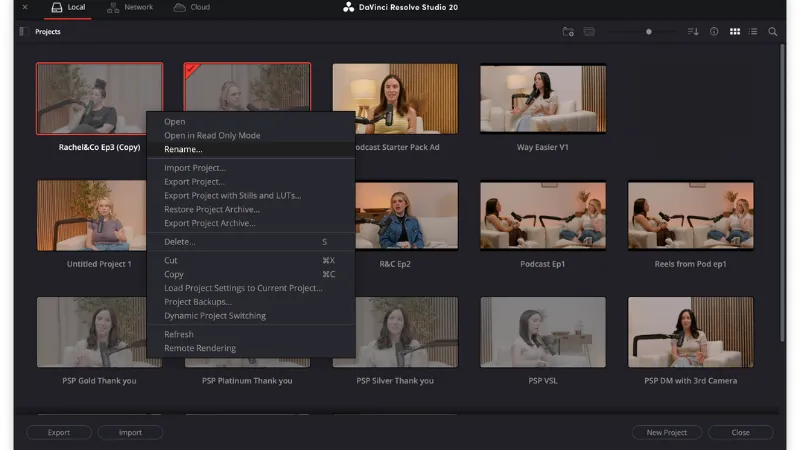
Task: Select Export Project... menu entry
Action: click(x=251, y=182)
